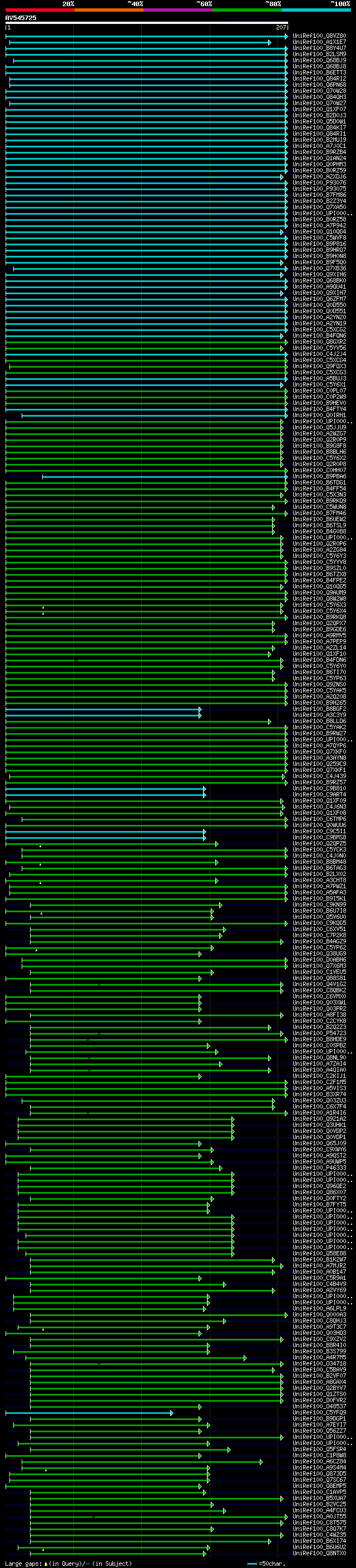The image size is (356, 1568).
Task: Select the UniRef100_A5AFA3 hit label
Action: [319, 892]
